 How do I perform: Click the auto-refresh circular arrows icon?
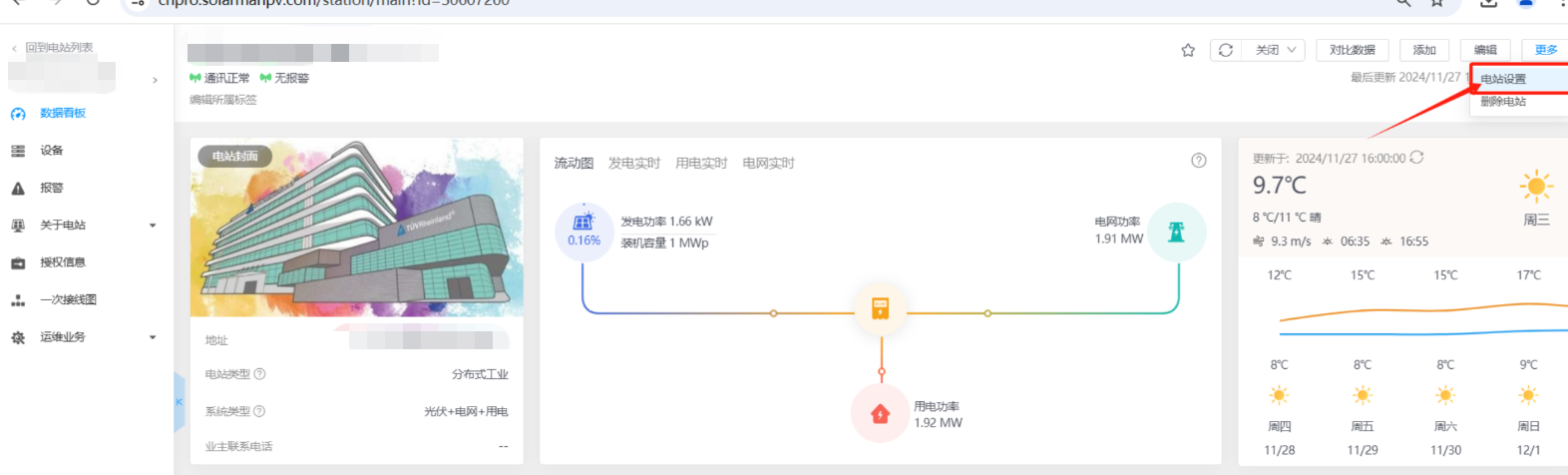click(1226, 50)
